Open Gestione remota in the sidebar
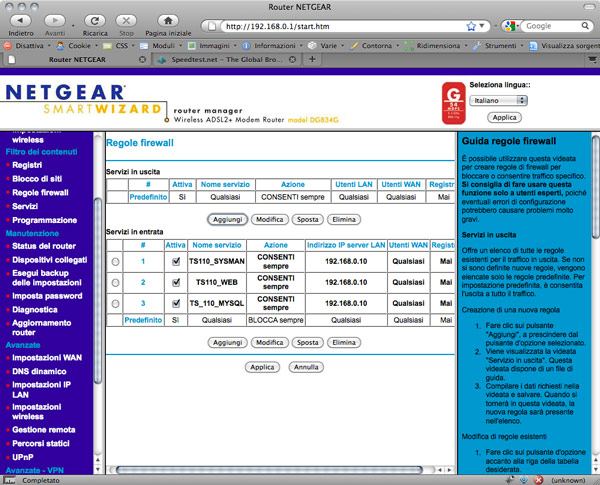The width and height of the screenshot is (600, 485). (x=44, y=430)
